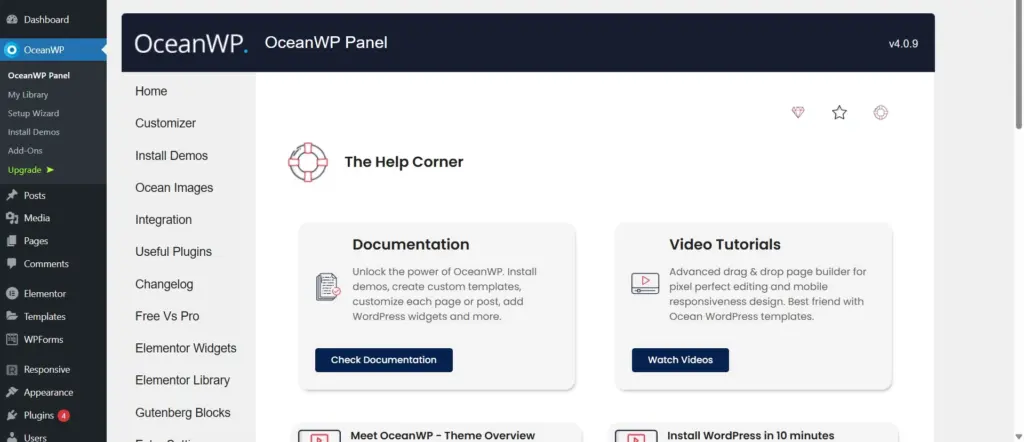Viewport: 1024px width, 442px height.
Task: Click the Documentation card heading
Action: pos(411,244)
